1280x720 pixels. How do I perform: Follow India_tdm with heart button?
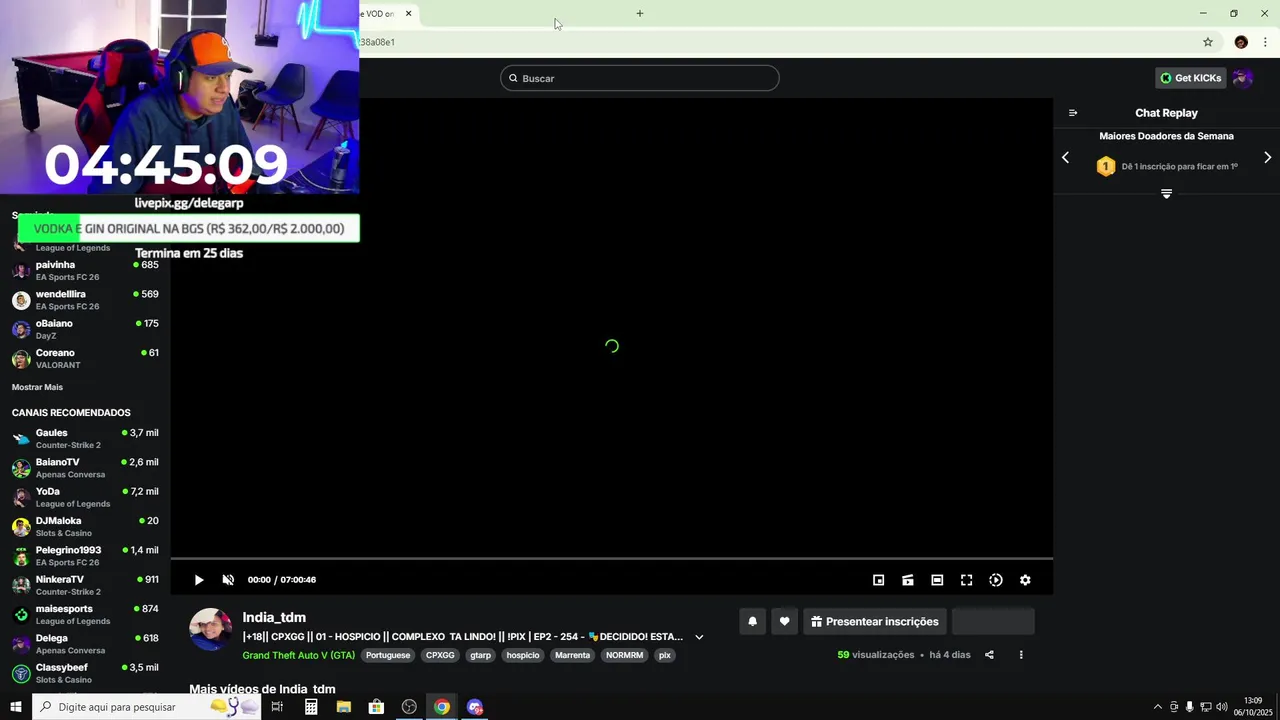click(785, 621)
